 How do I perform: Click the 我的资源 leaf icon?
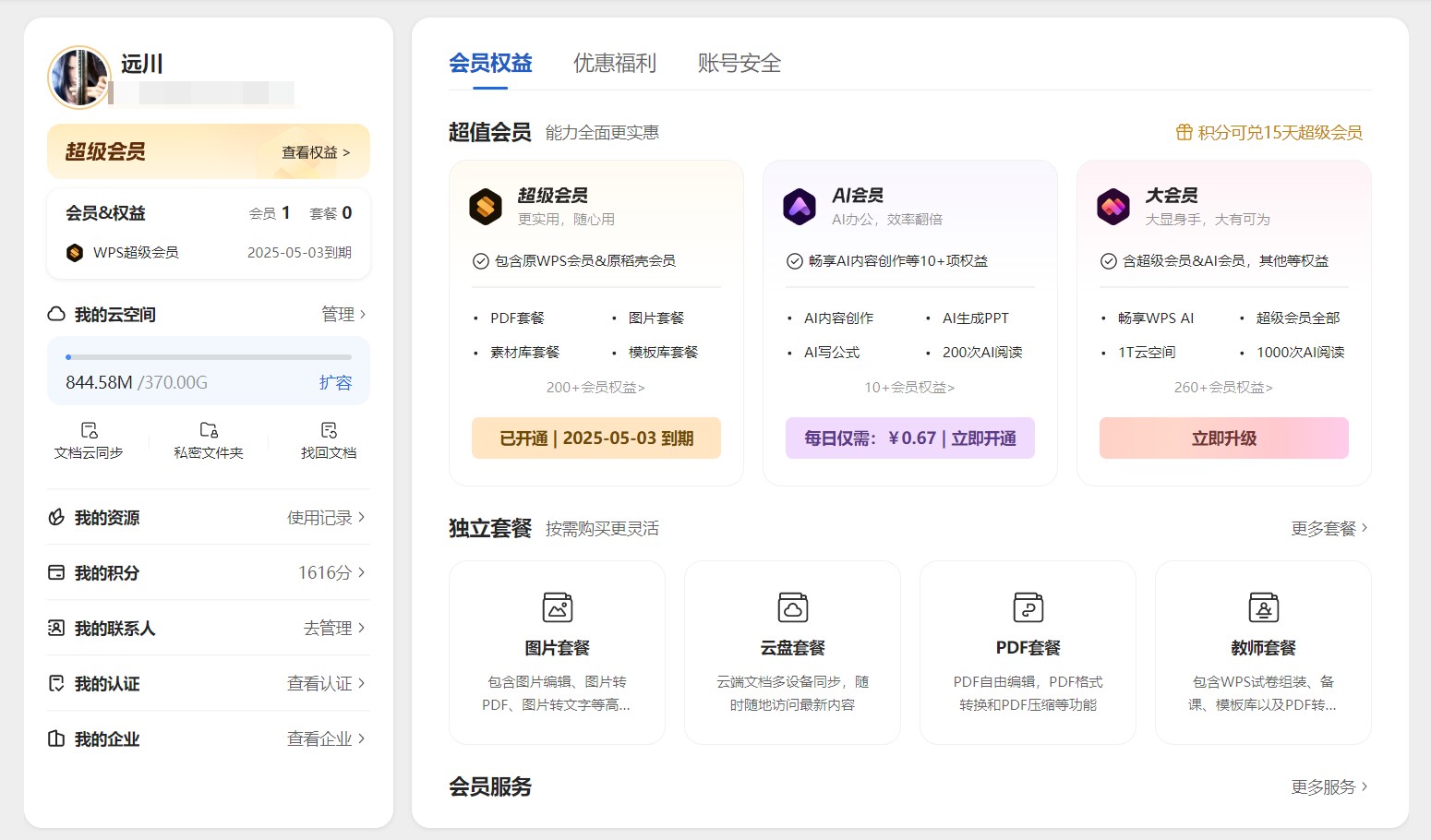[56, 517]
